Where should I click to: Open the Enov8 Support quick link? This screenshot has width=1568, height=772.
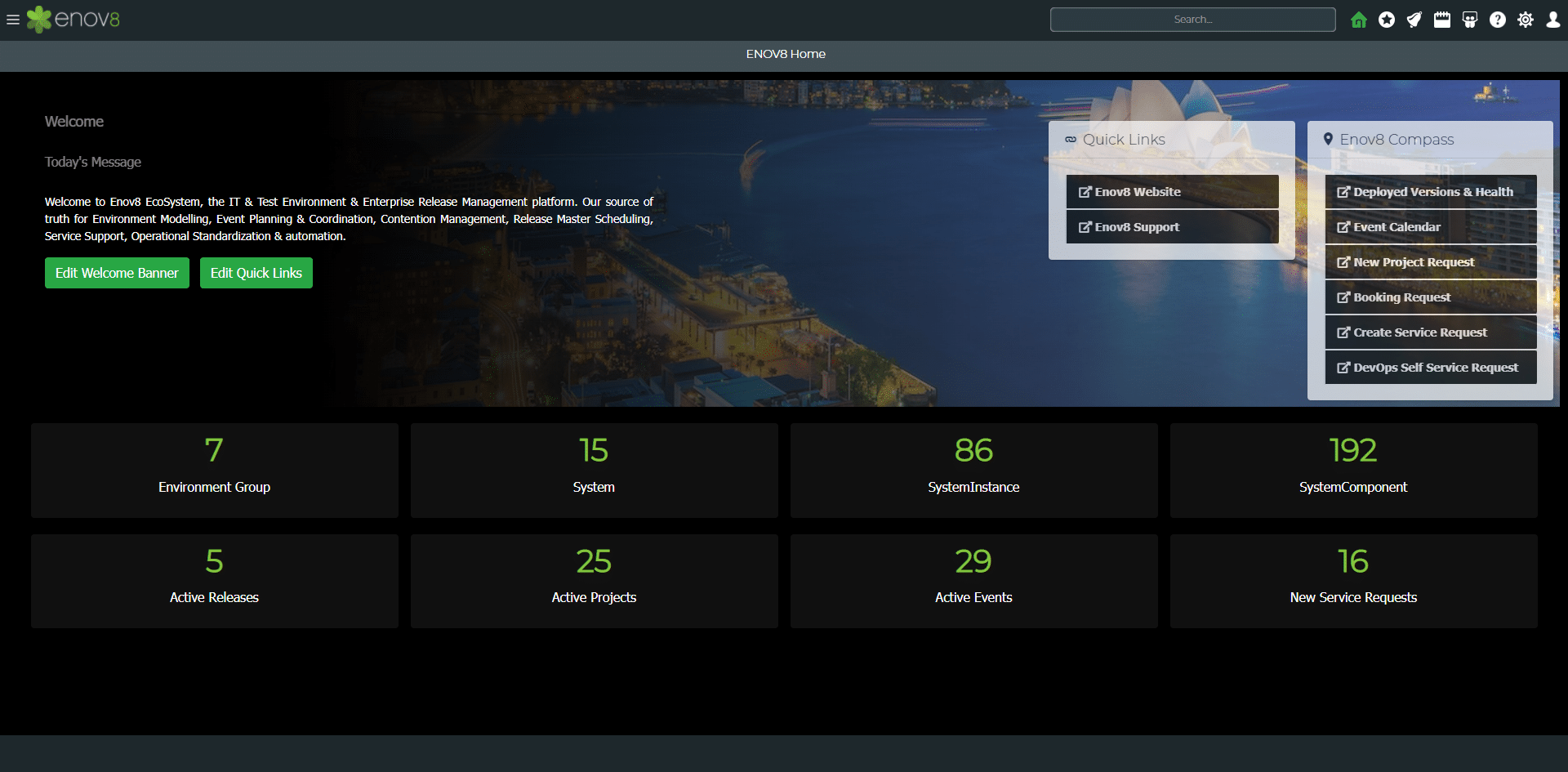(1172, 227)
